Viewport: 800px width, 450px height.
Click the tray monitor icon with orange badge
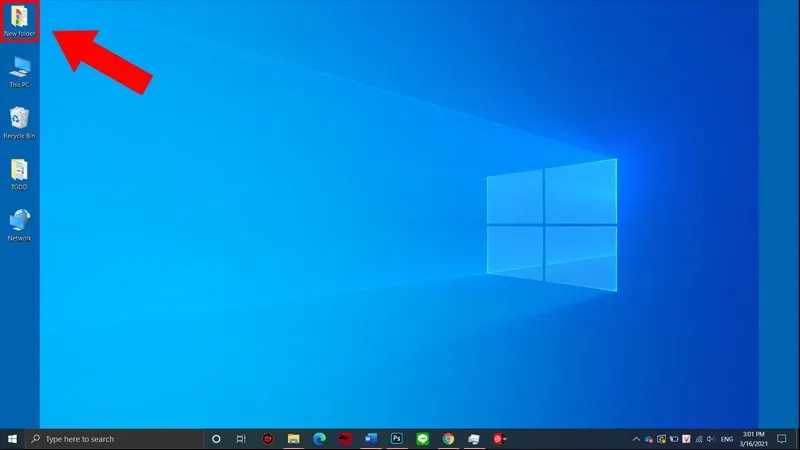661,439
